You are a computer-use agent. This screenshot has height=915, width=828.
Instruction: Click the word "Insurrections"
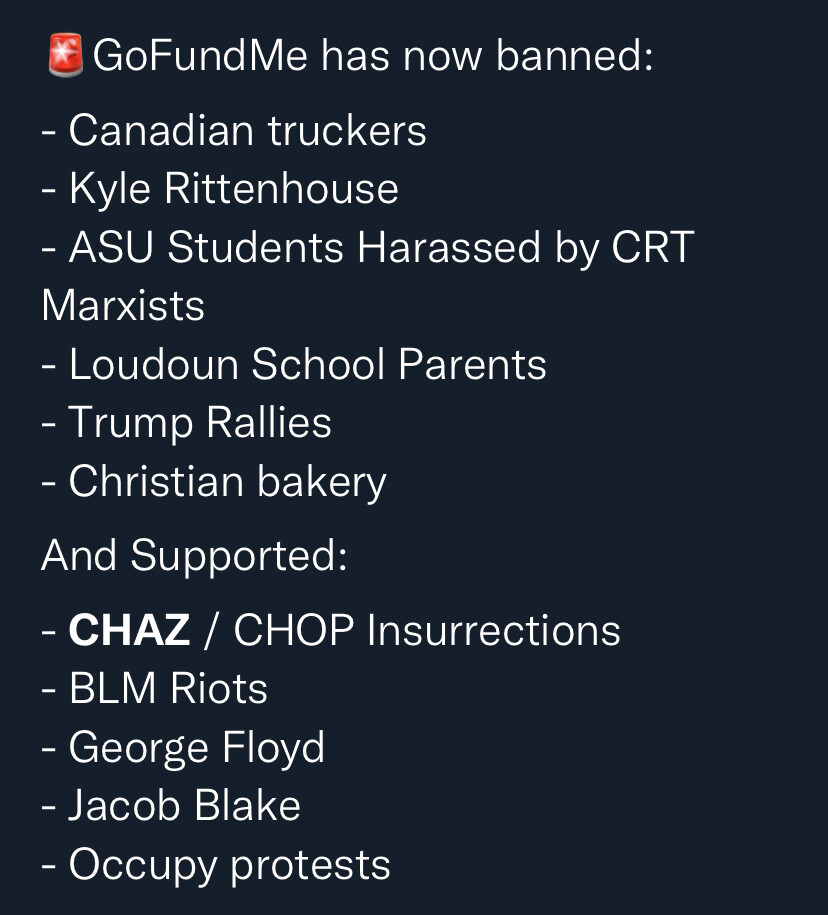[493, 631]
